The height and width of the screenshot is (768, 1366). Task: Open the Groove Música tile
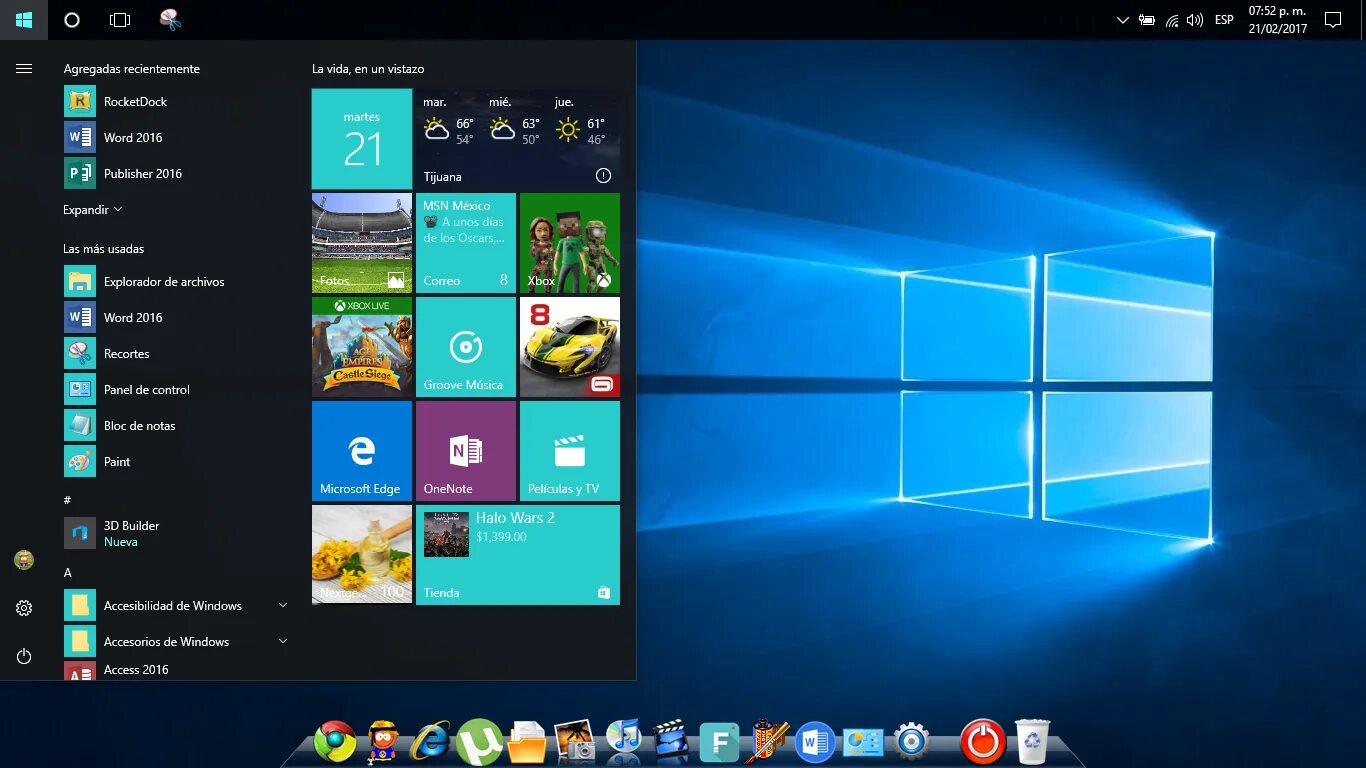pyautogui.click(x=466, y=347)
